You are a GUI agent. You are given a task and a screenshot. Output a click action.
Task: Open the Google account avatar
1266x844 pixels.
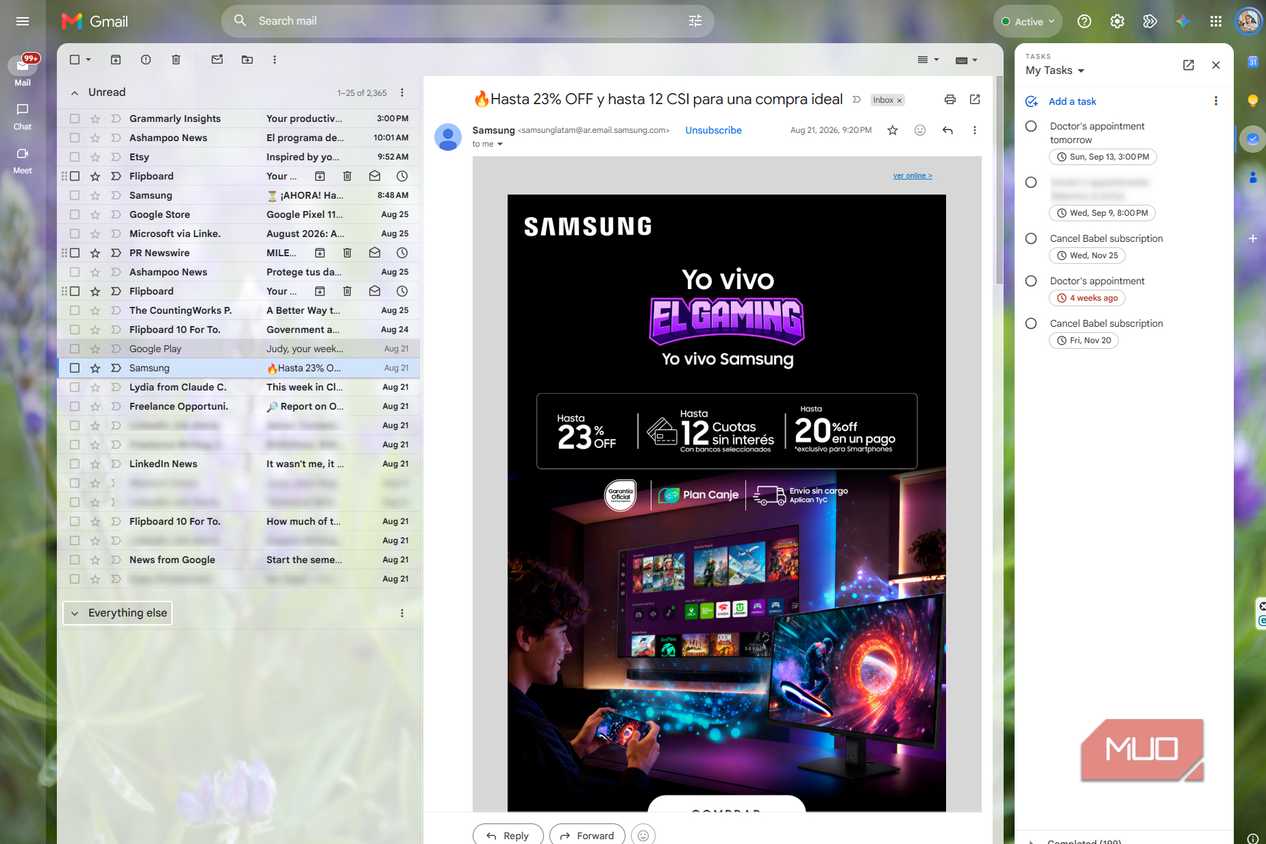pos(1248,21)
